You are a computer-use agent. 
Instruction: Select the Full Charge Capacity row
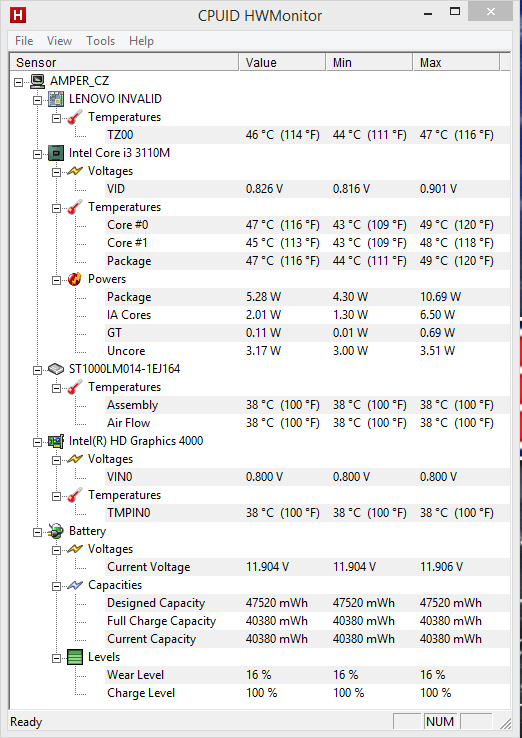click(260, 621)
